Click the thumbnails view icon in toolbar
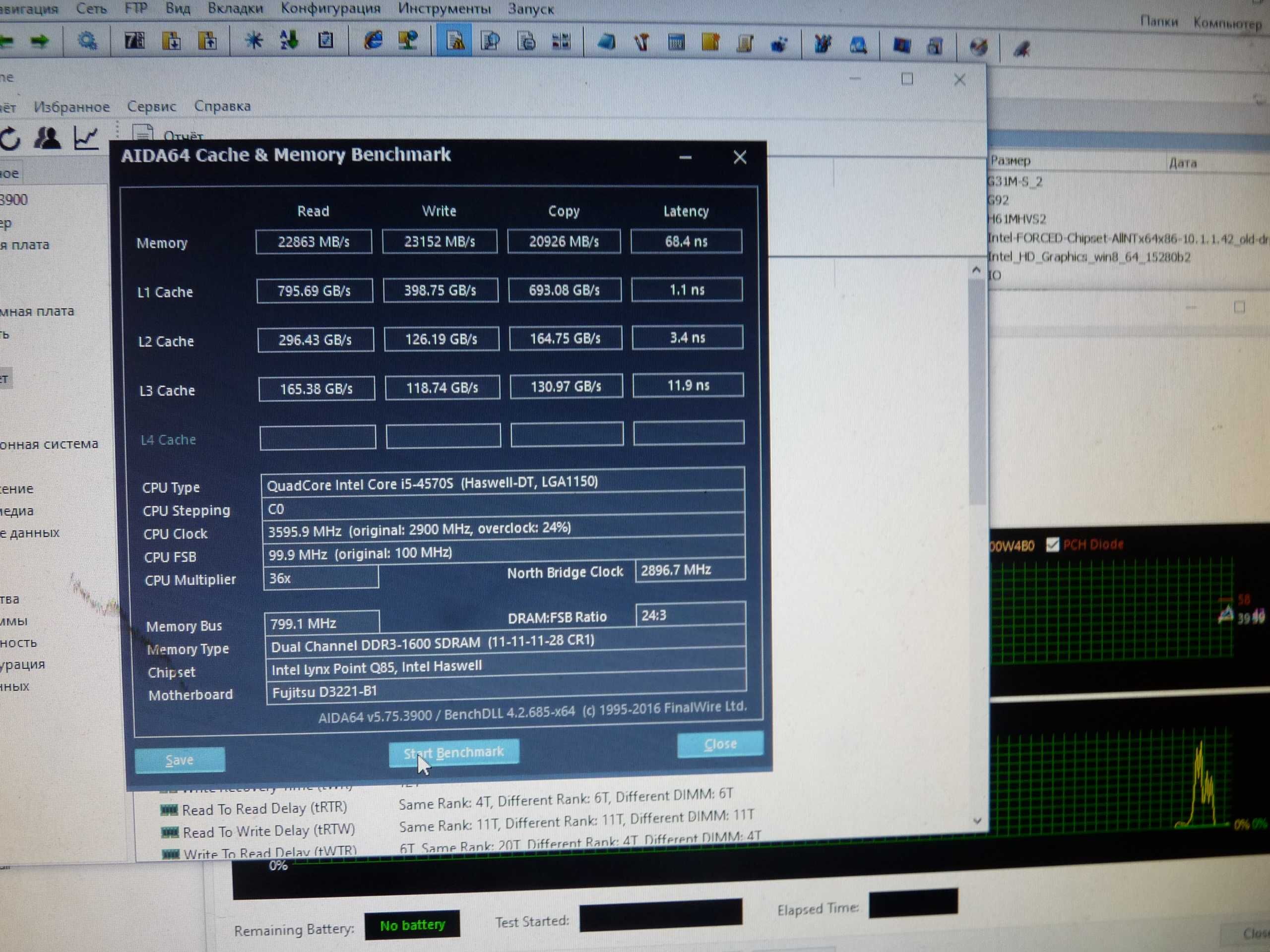Image resolution: width=1270 pixels, height=952 pixels. (x=561, y=41)
